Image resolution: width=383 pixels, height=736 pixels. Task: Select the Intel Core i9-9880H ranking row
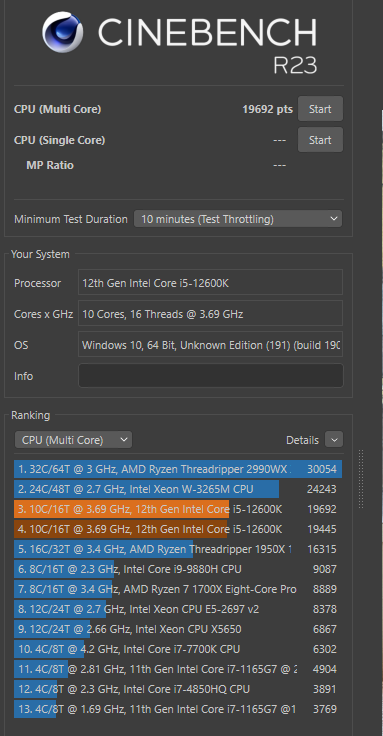(178, 569)
